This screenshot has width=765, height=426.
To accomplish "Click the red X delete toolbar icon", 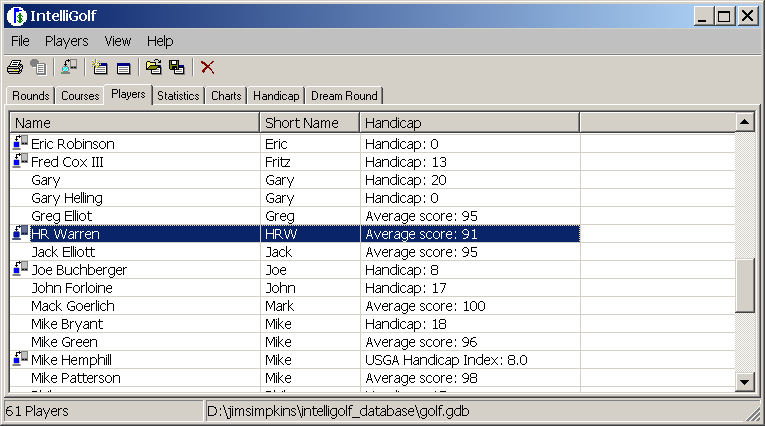I will (208, 67).
